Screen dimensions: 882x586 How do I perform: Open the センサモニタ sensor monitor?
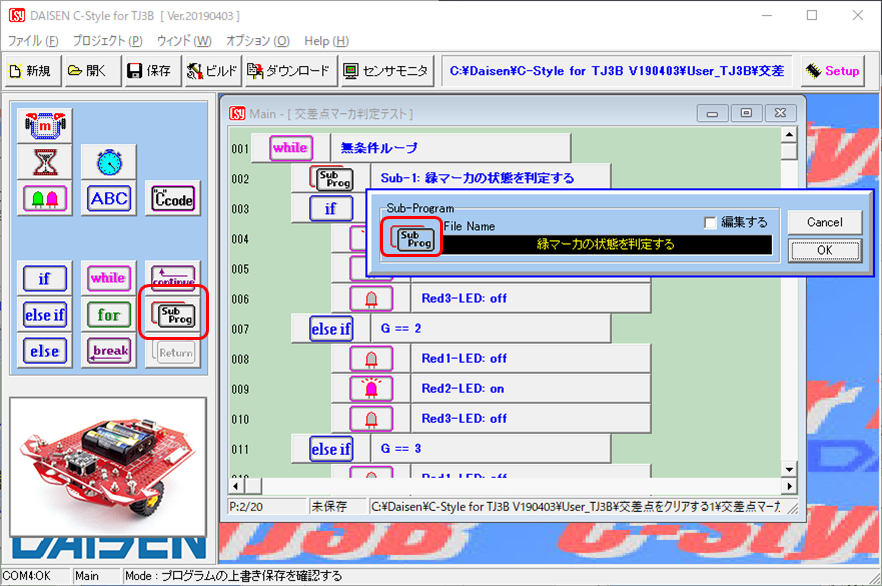pyautogui.click(x=388, y=71)
